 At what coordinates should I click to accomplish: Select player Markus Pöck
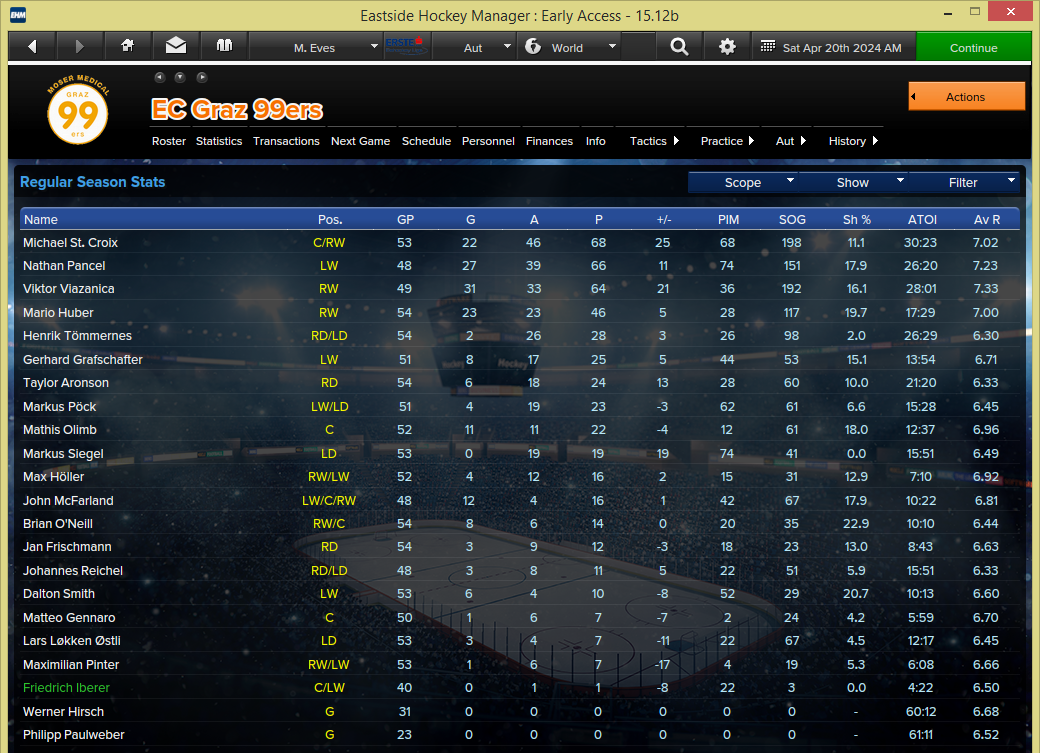pos(59,407)
